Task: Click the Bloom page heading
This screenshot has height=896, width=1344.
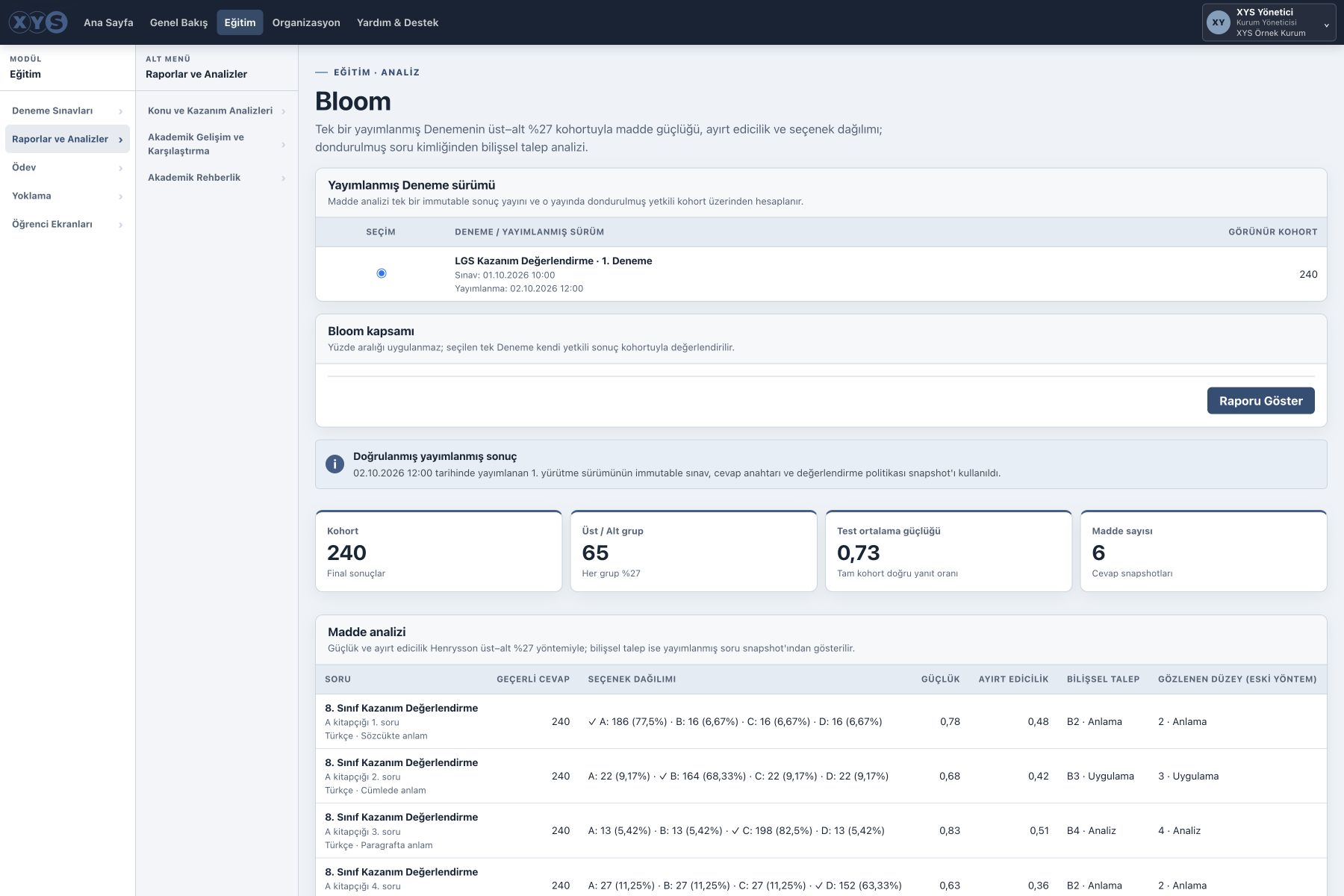Action: point(353,101)
